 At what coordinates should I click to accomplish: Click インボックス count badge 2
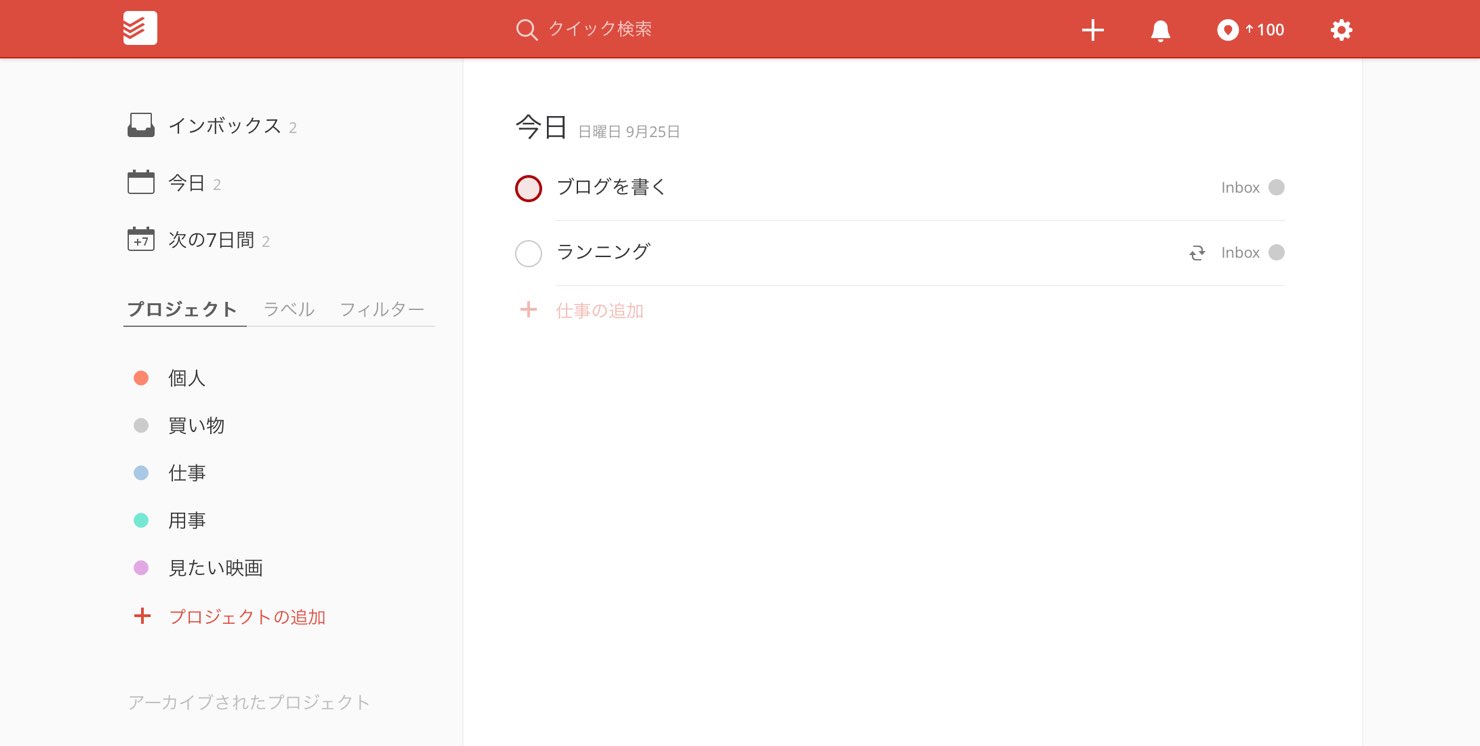tap(293, 128)
